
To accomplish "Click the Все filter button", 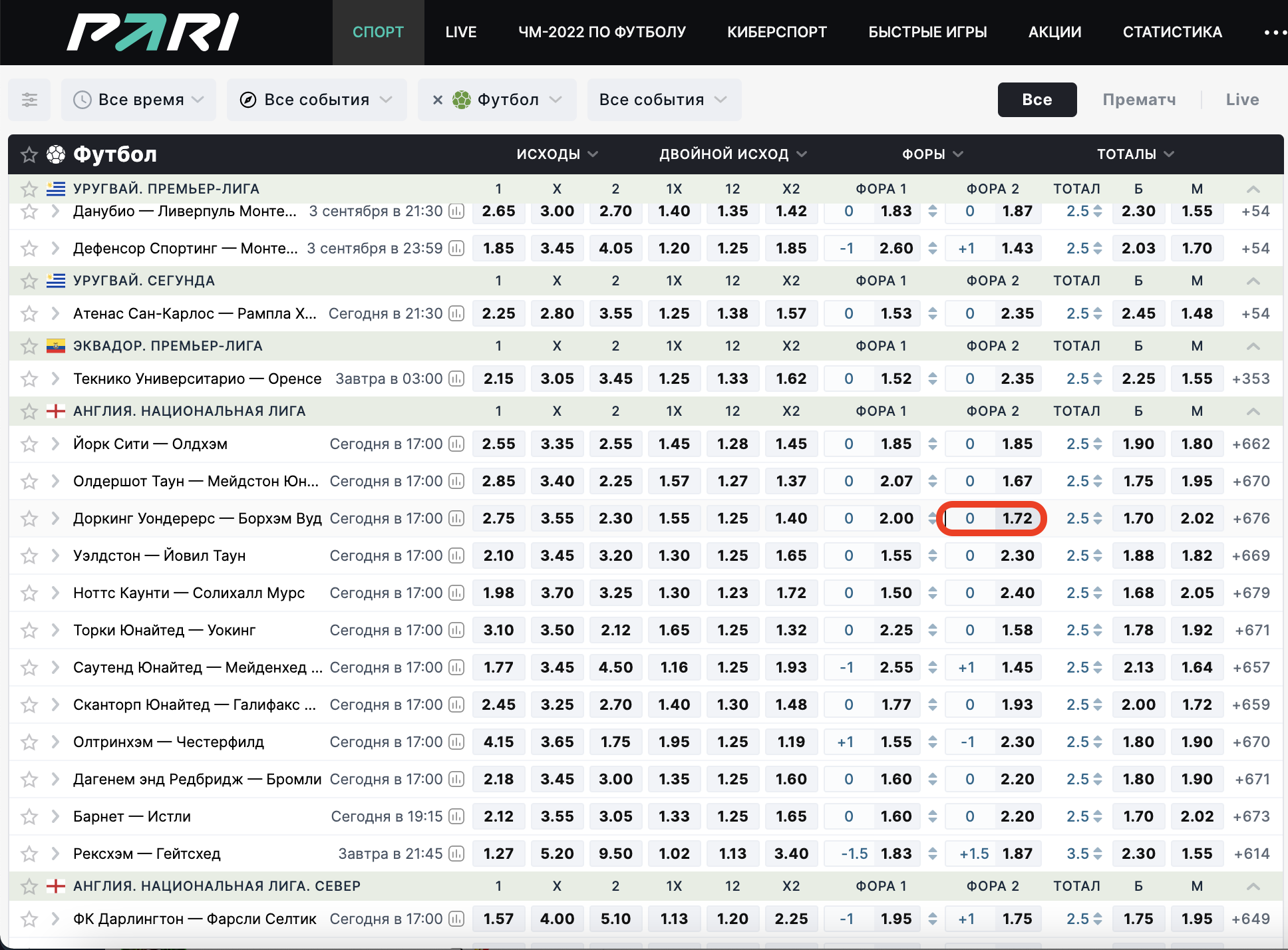I will 1037,100.
